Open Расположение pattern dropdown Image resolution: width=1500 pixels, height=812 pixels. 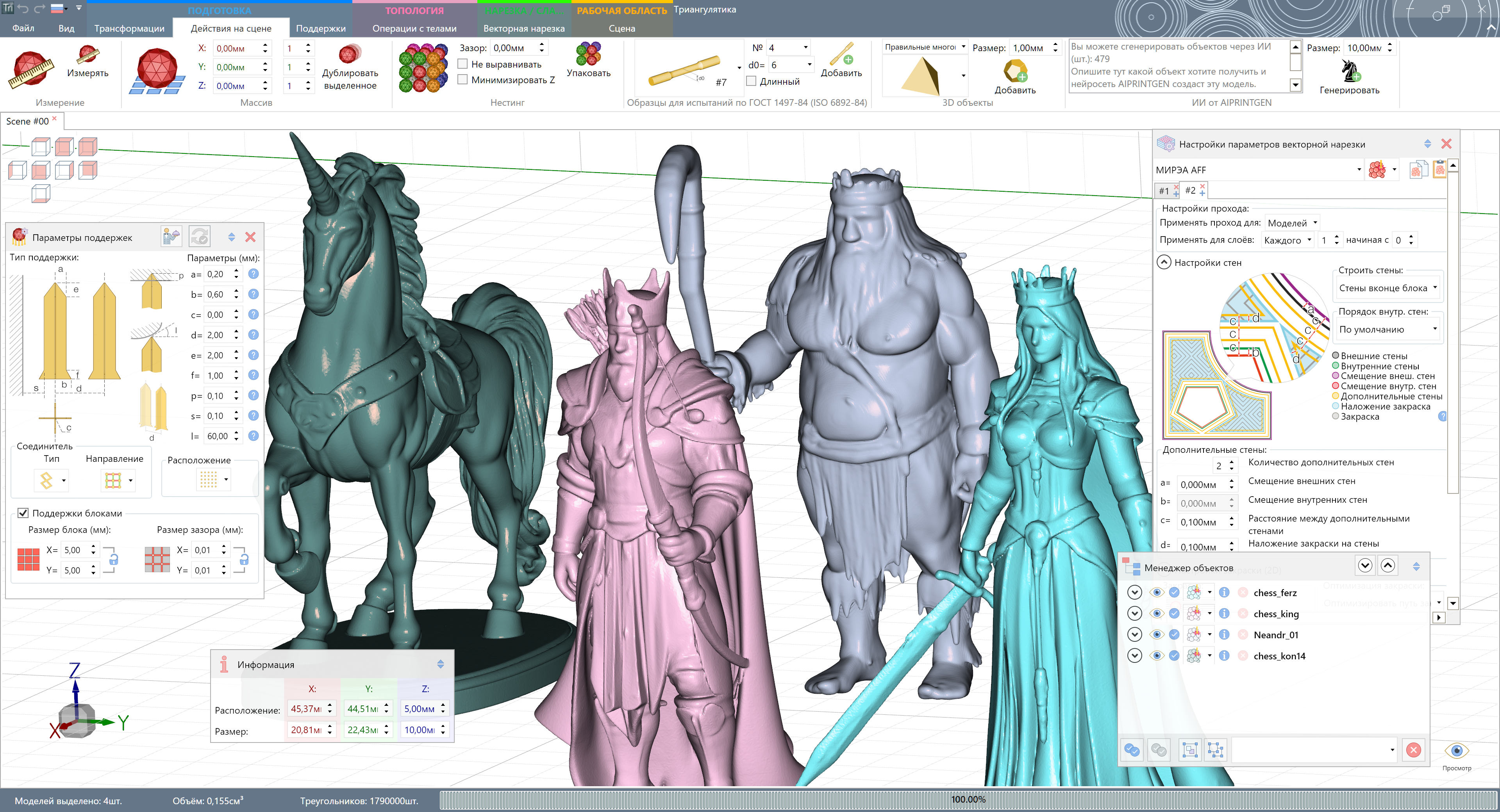(214, 480)
